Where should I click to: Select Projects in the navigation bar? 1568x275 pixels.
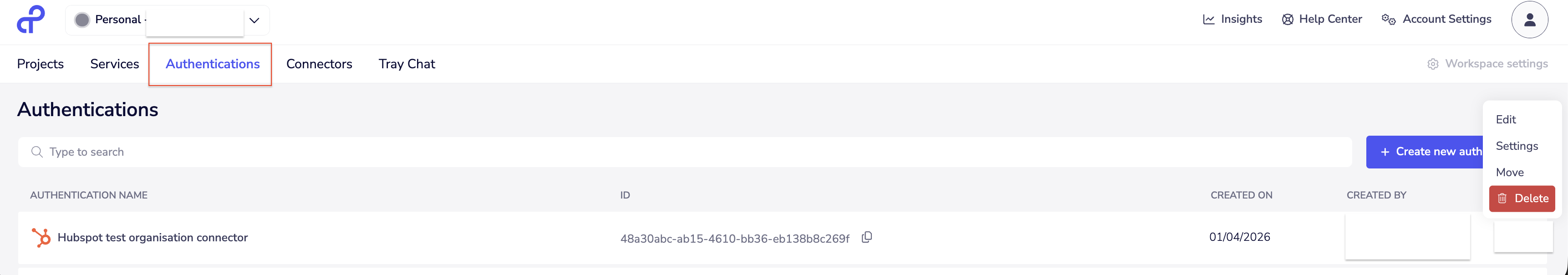tap(40, 64)
